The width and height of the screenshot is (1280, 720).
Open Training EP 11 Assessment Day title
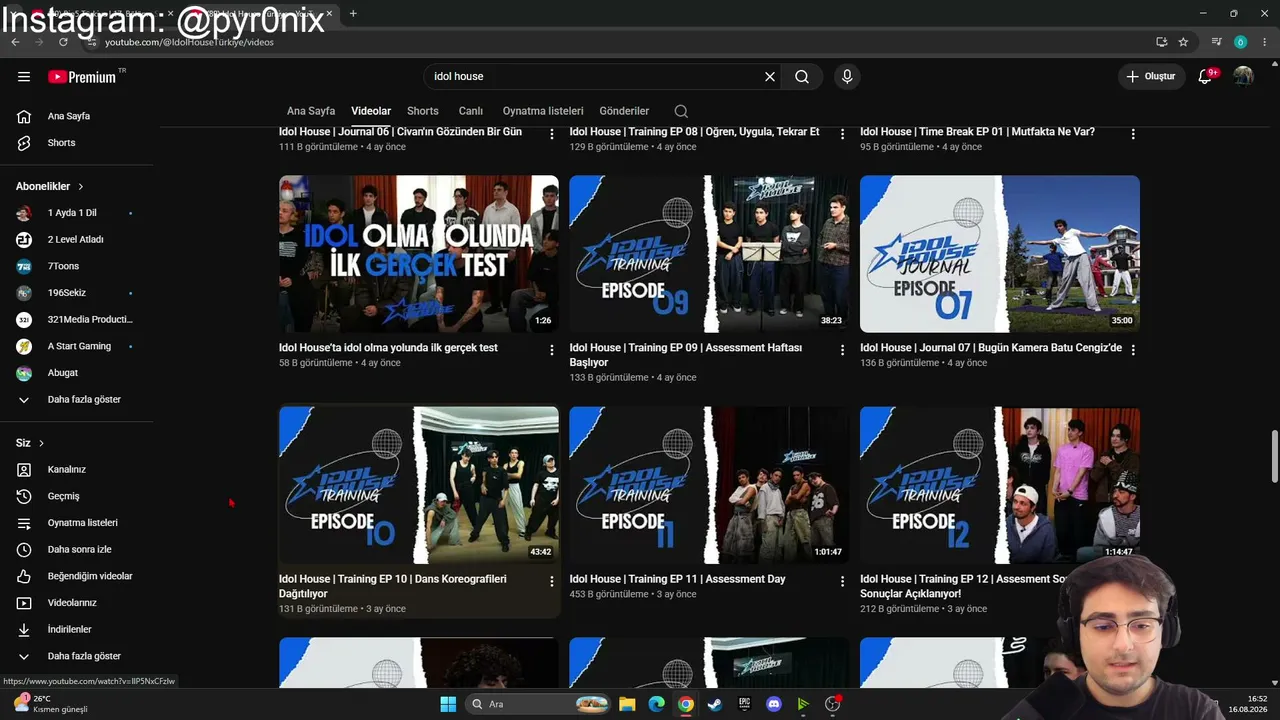coord(678,579)
